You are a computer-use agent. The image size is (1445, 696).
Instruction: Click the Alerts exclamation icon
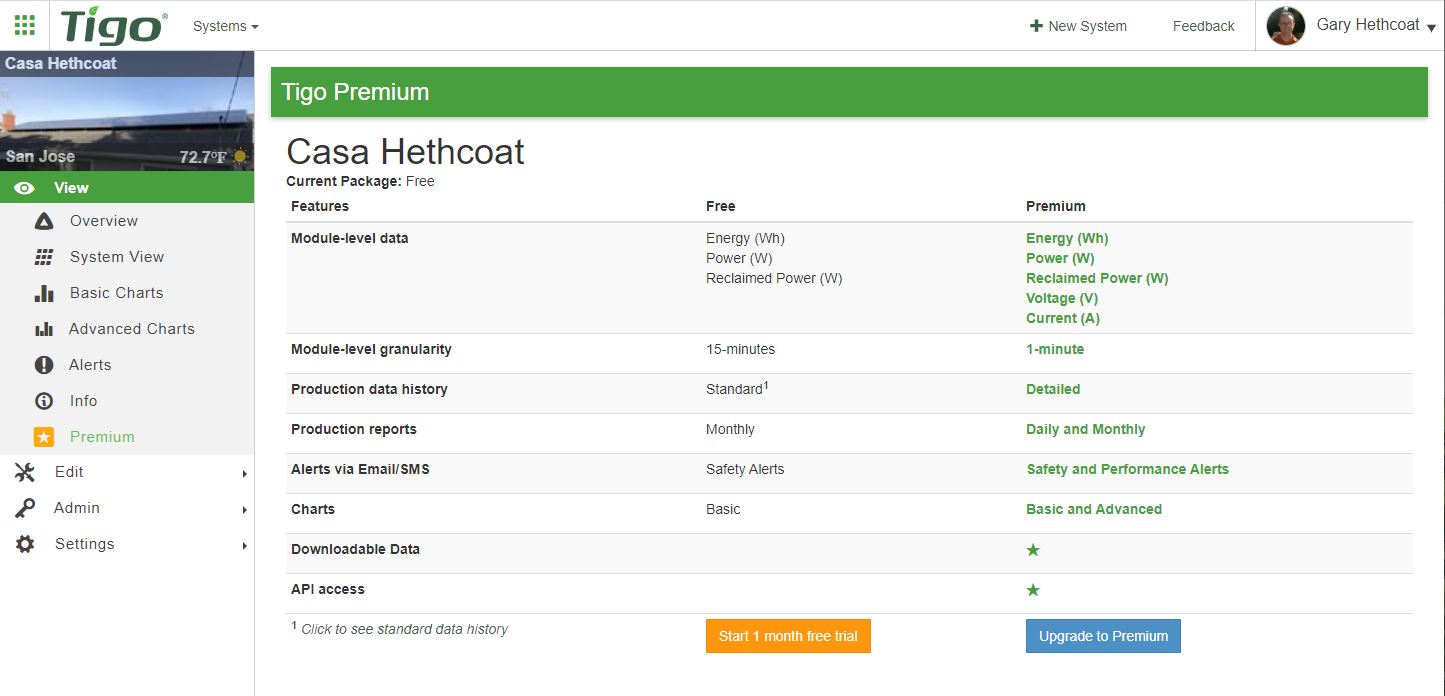coord(44,365)
